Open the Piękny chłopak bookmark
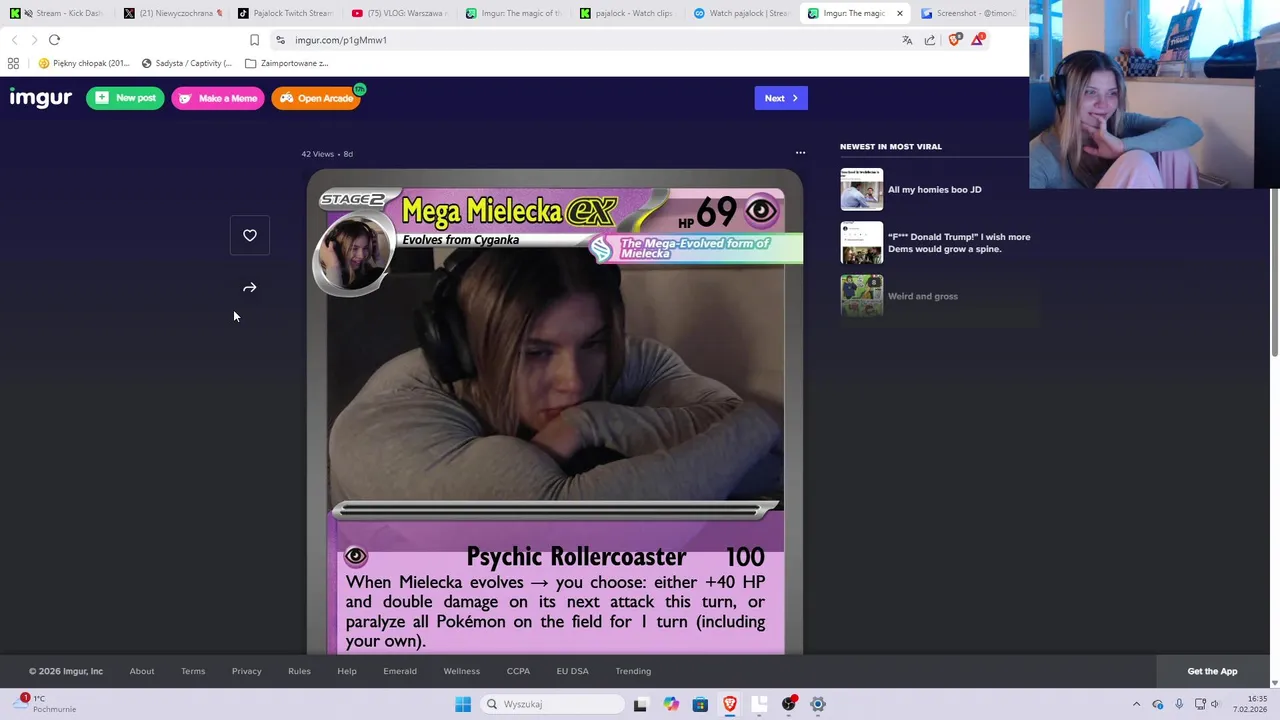The width and height of the screenshot is (1280, 720). [x=84, y=63]
